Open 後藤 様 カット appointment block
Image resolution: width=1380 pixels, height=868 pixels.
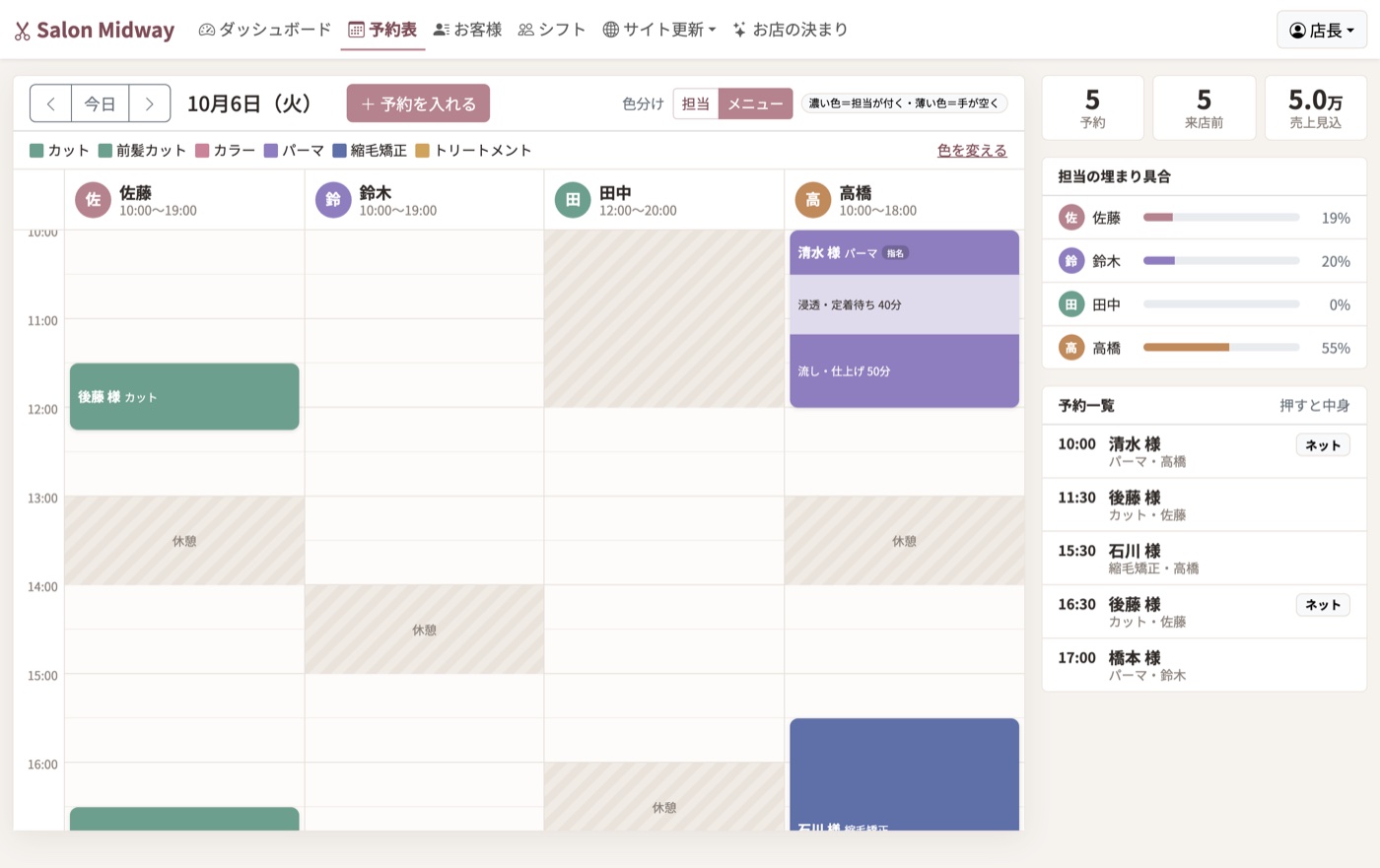click(184, 397)
